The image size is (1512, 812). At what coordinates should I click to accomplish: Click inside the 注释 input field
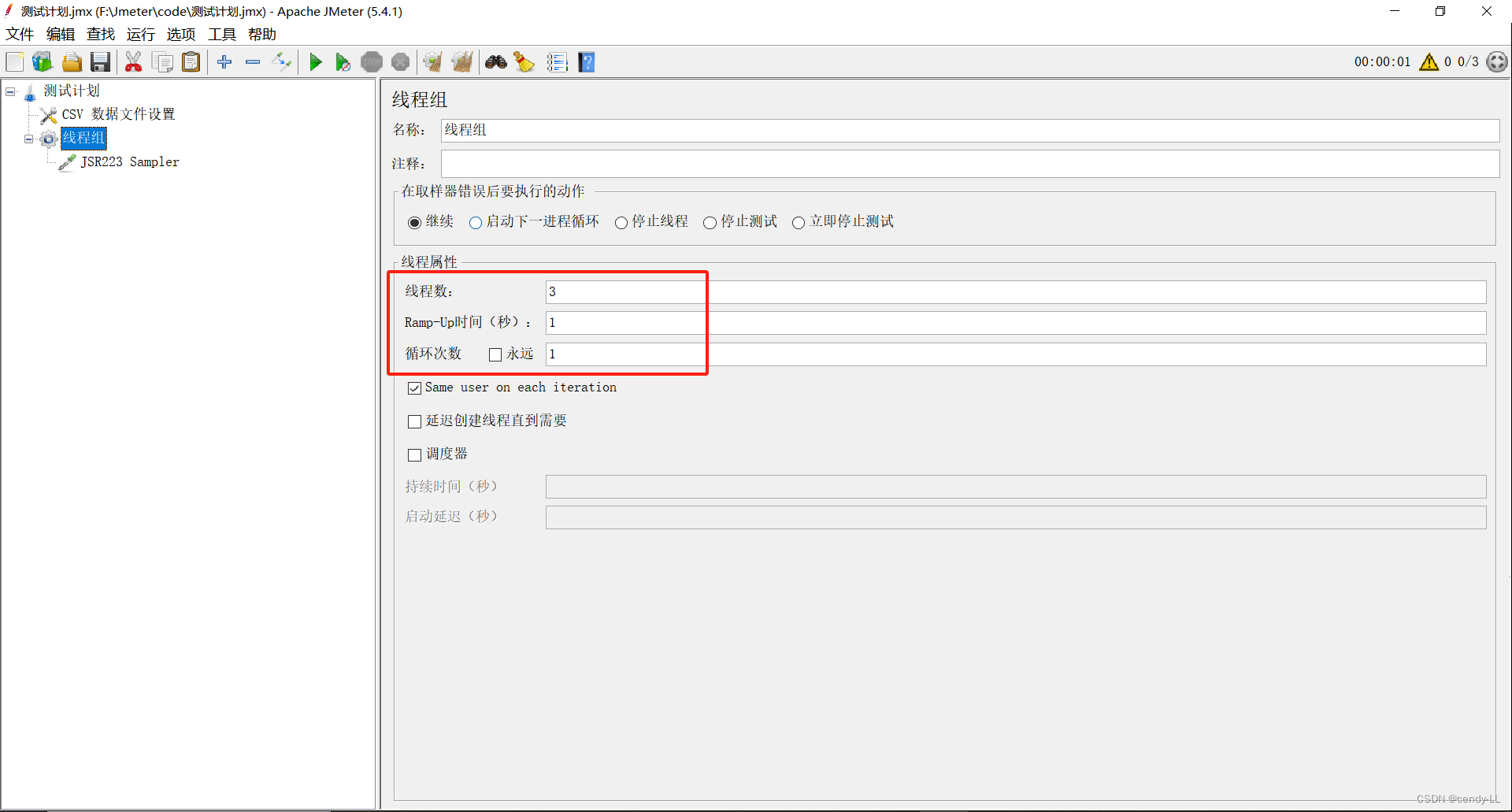coord(787,163)
